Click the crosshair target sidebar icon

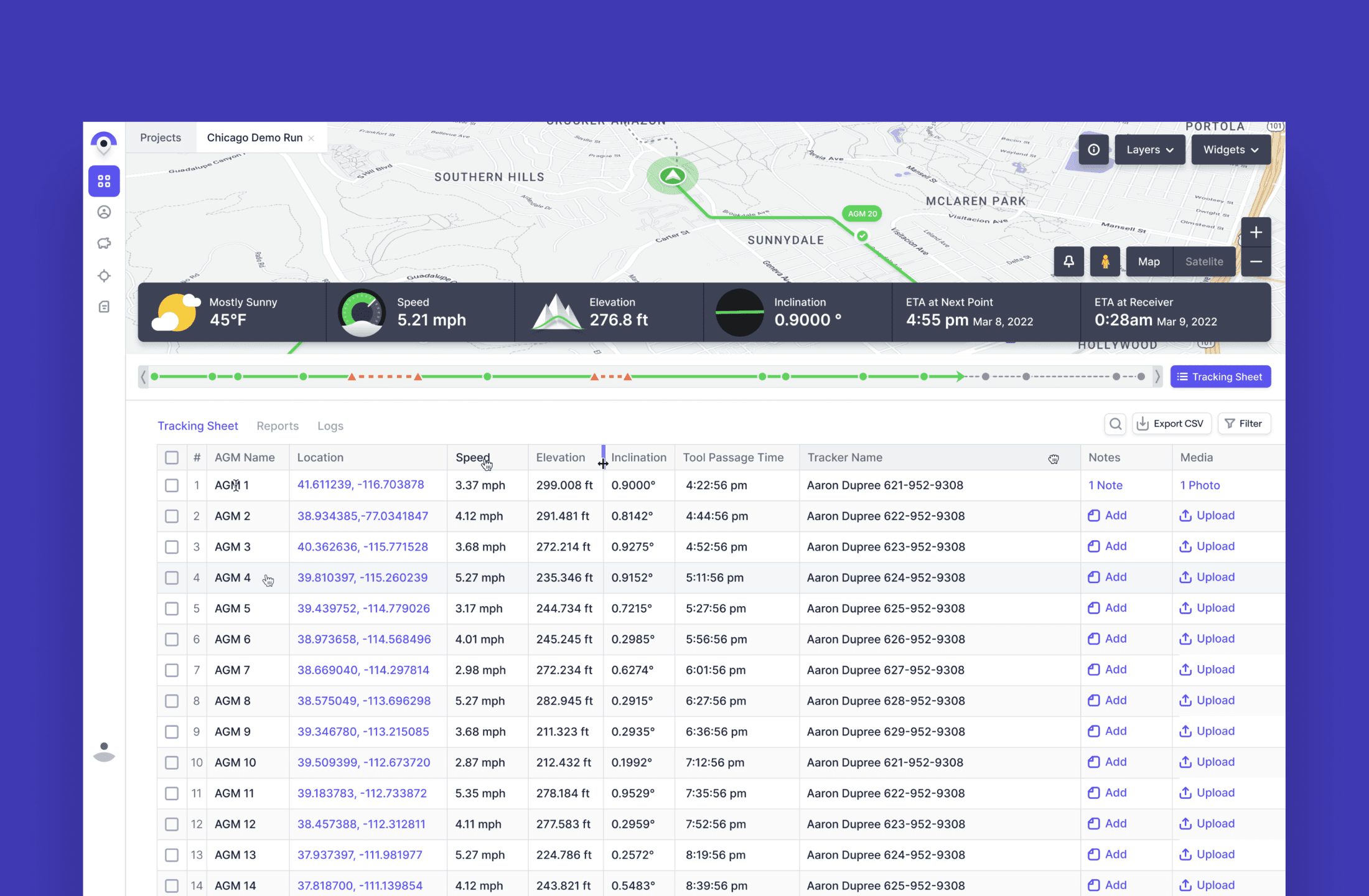point(104,276)
